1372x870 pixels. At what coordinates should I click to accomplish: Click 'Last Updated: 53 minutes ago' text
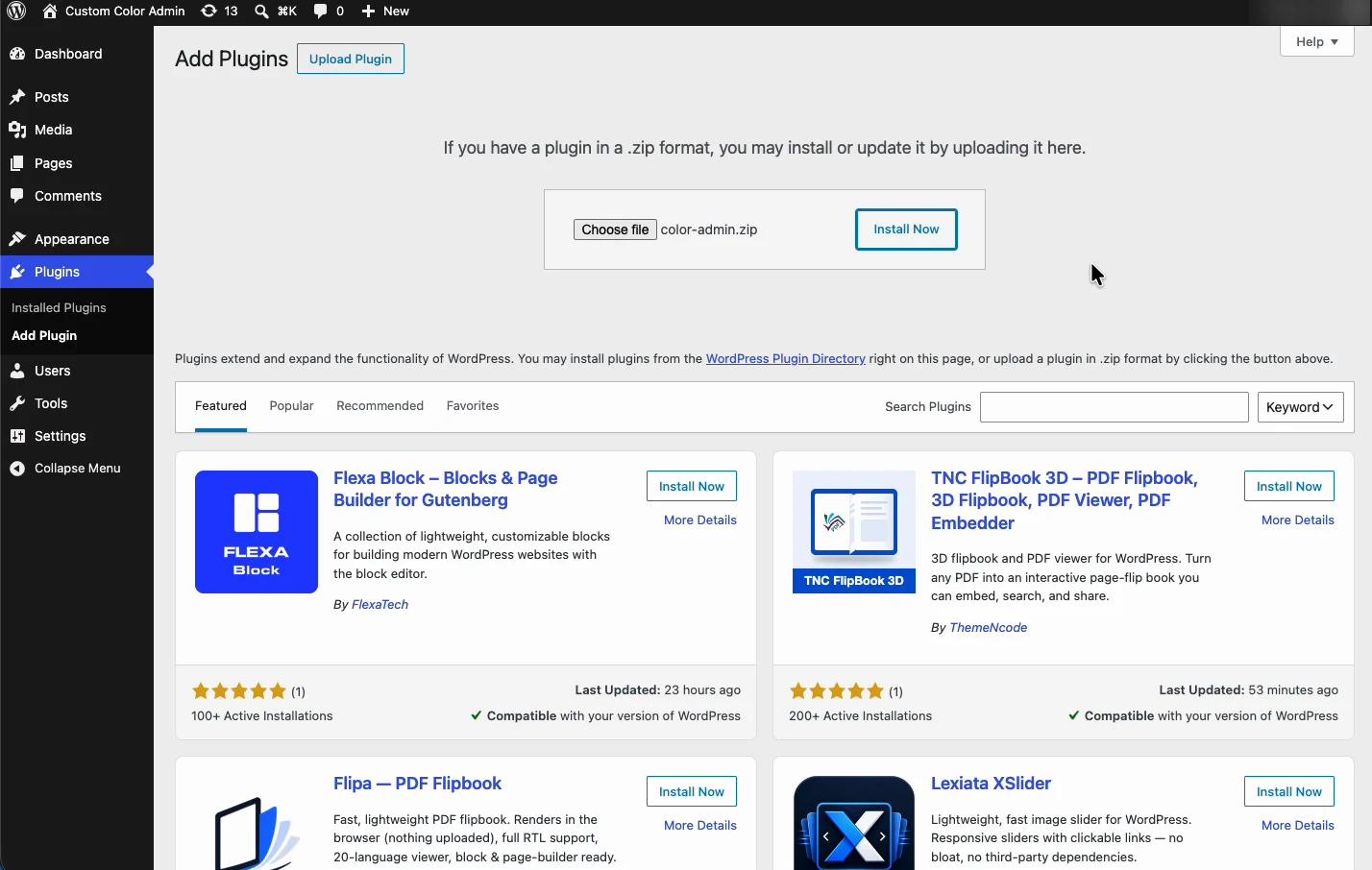coord(1248,690)
